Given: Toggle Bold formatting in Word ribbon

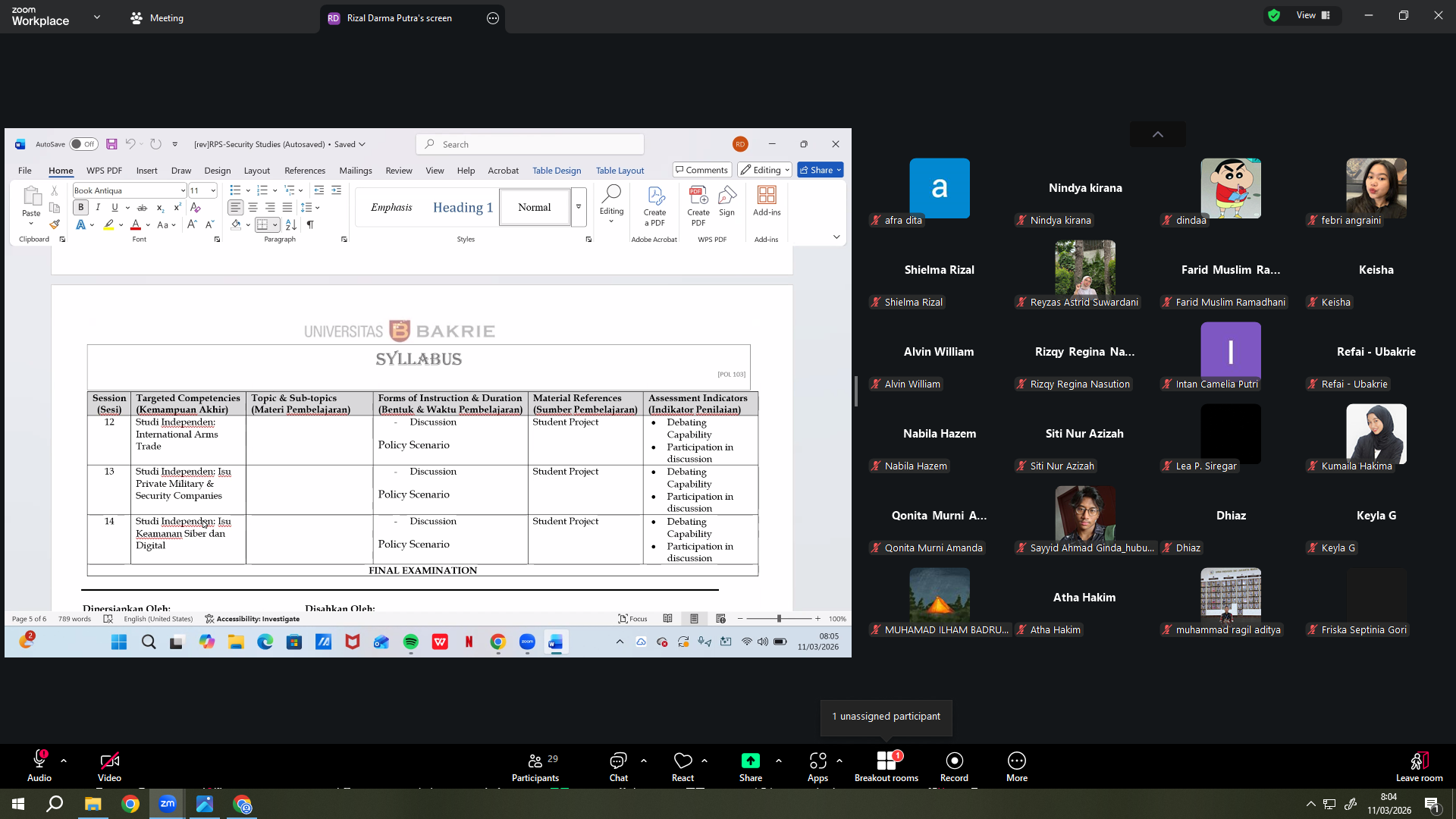Looking at the screenshot, I should point(81,208).
